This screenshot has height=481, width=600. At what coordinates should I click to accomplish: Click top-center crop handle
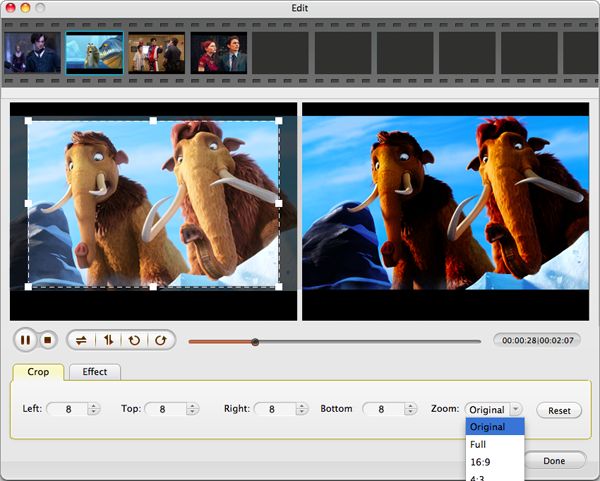[x=153, y=121]
